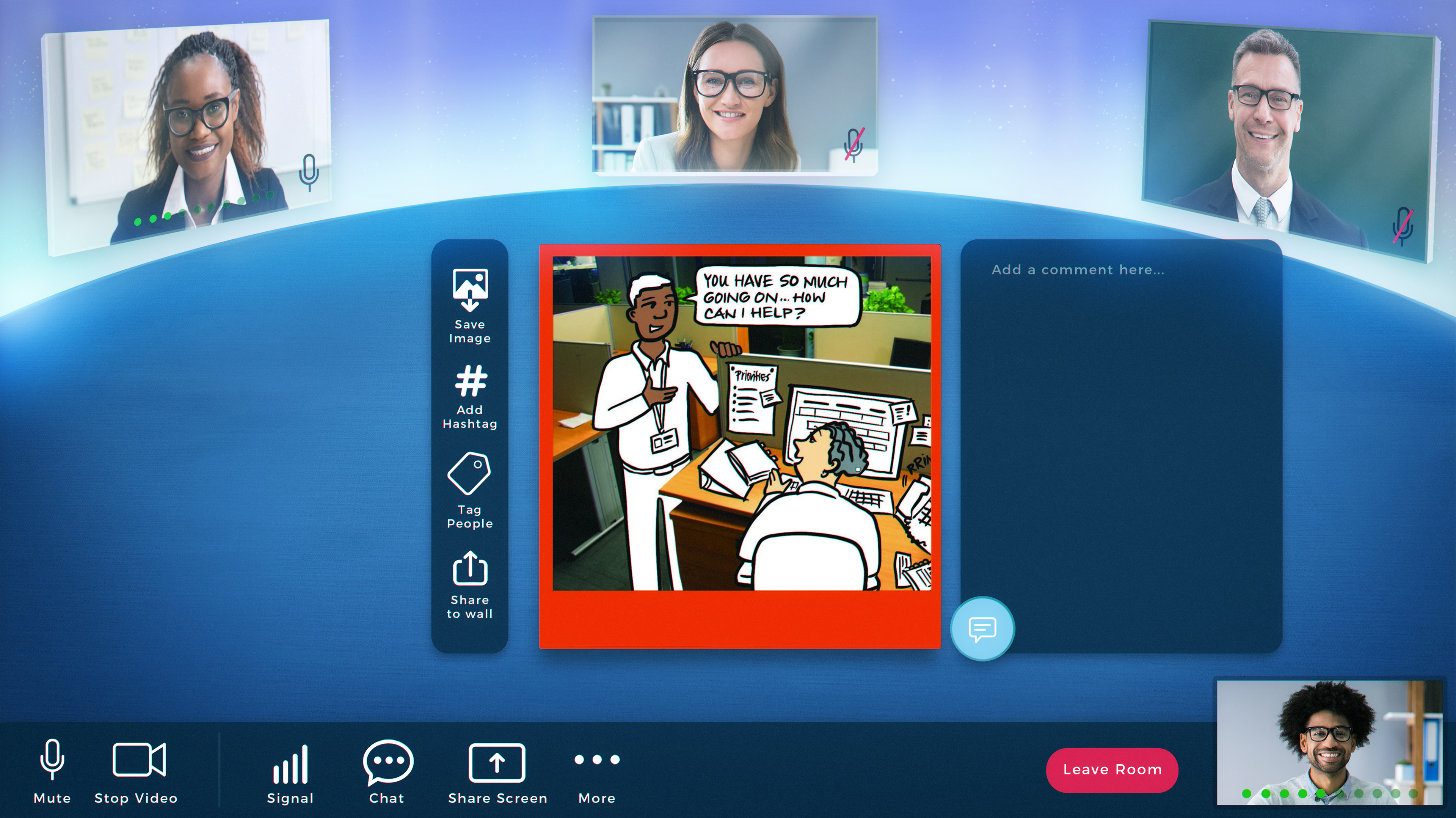Viewport: 1456px width, 818px height.
Task: Add a hashtag with the # icon
Action: tap(470, 381)
